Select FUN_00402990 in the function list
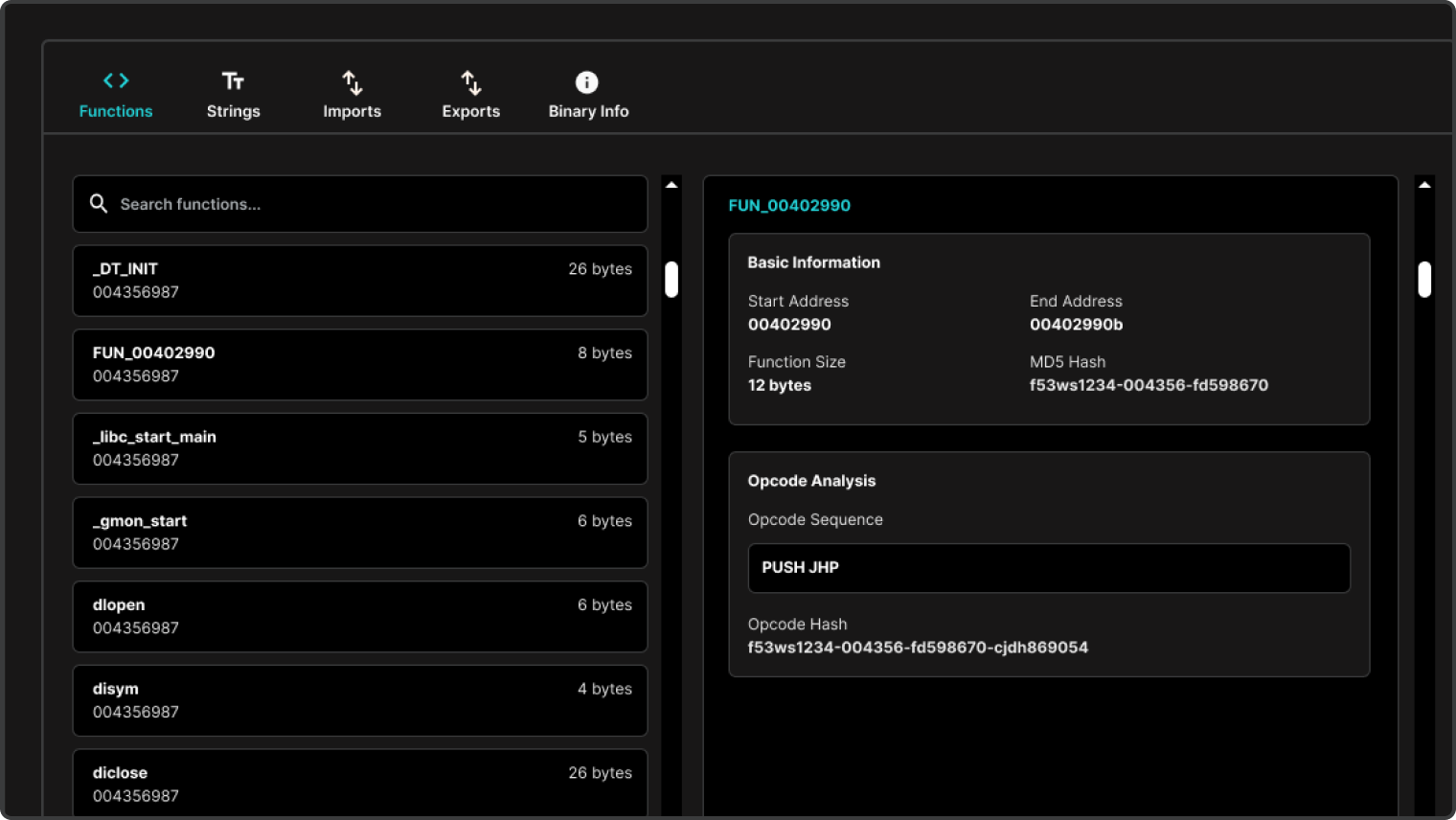Viewport: 1456px width, 820px height. (x=359, y=365)
